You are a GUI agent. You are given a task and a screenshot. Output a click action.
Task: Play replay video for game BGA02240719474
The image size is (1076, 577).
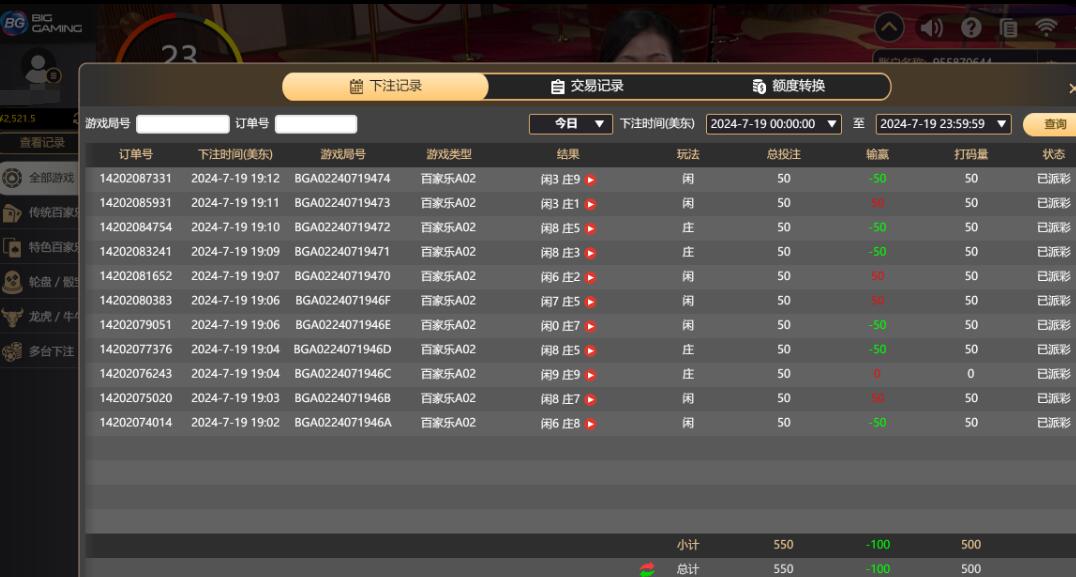click(591, 180)
